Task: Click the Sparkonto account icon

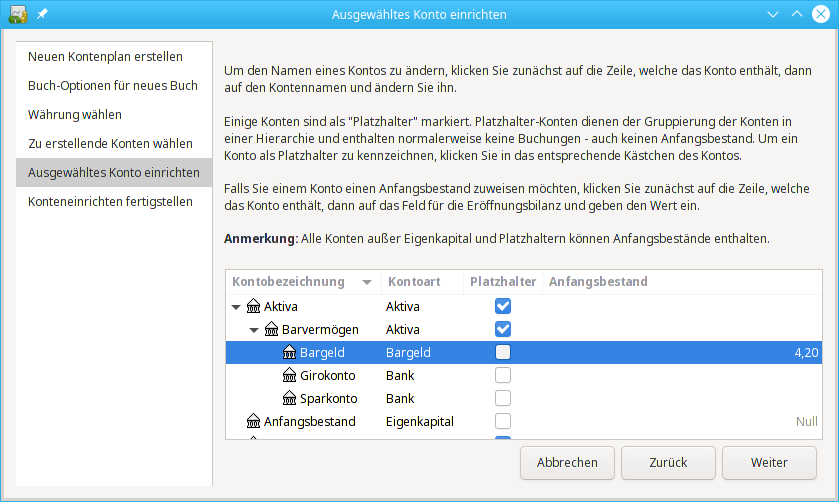Action: pyautogui.click(x=289, y=399)
